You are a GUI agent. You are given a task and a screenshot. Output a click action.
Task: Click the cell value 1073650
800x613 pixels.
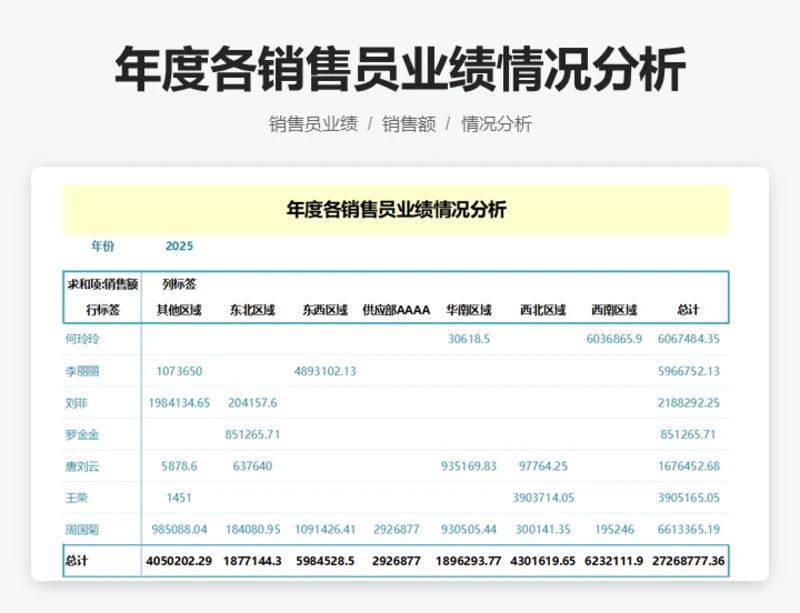tap(179, 371)
